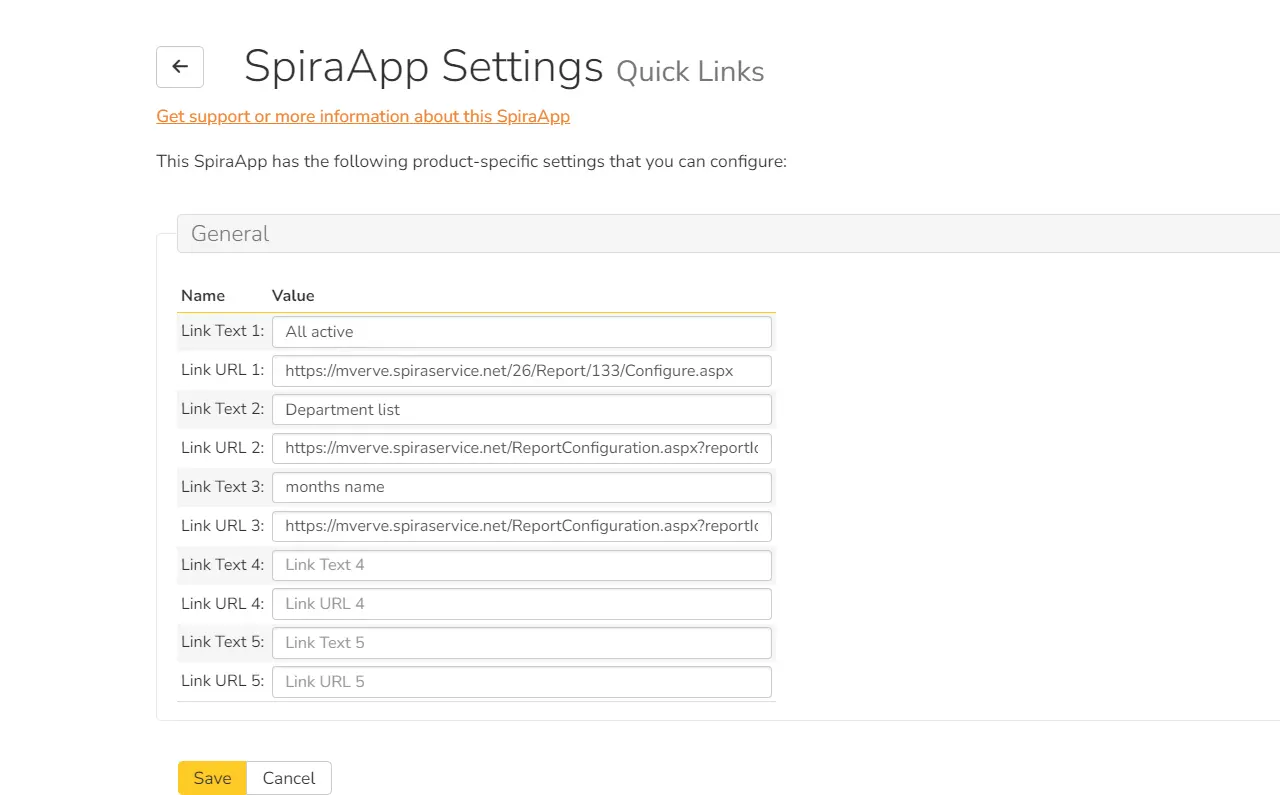Cancel the settings changes
Image resolution: width=1280 pixels, height=795 pixels.
pos(289,778)
